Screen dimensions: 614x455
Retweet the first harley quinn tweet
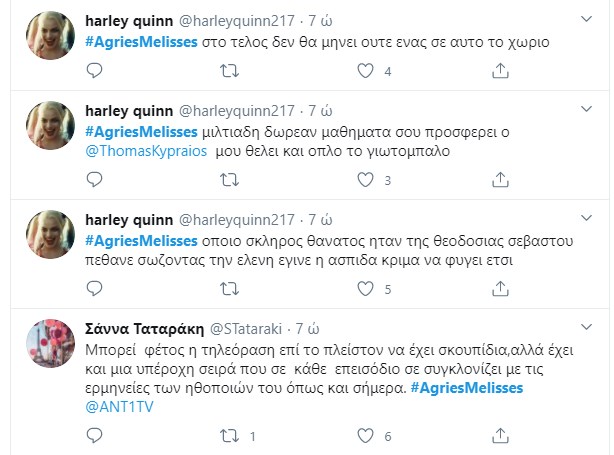coord(228,70)
